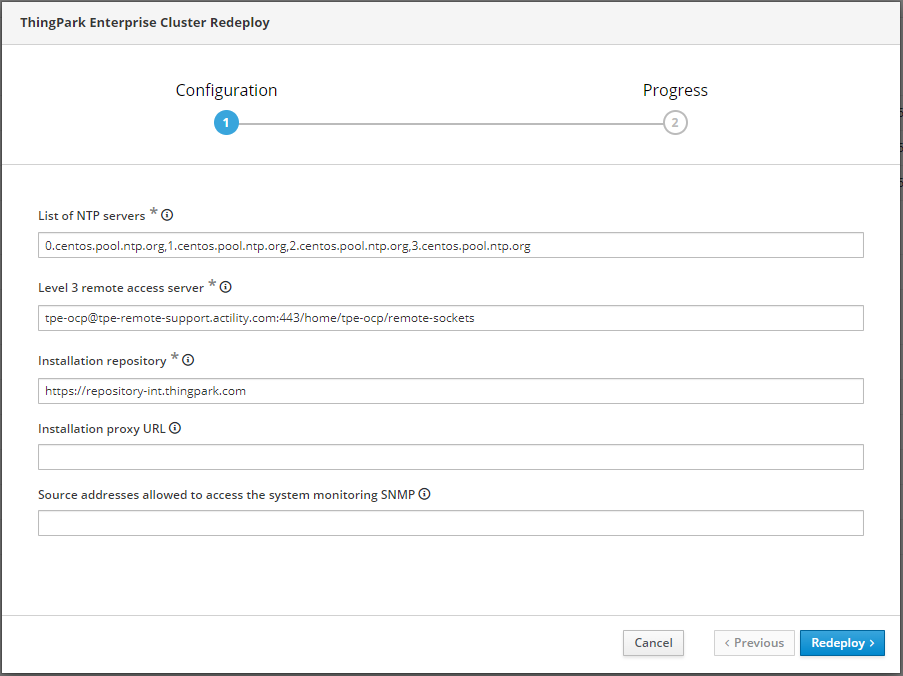The height and width of the screenshot is (676, 903).
Task: Start the Redeploy action
Action: tap(842, 643)
